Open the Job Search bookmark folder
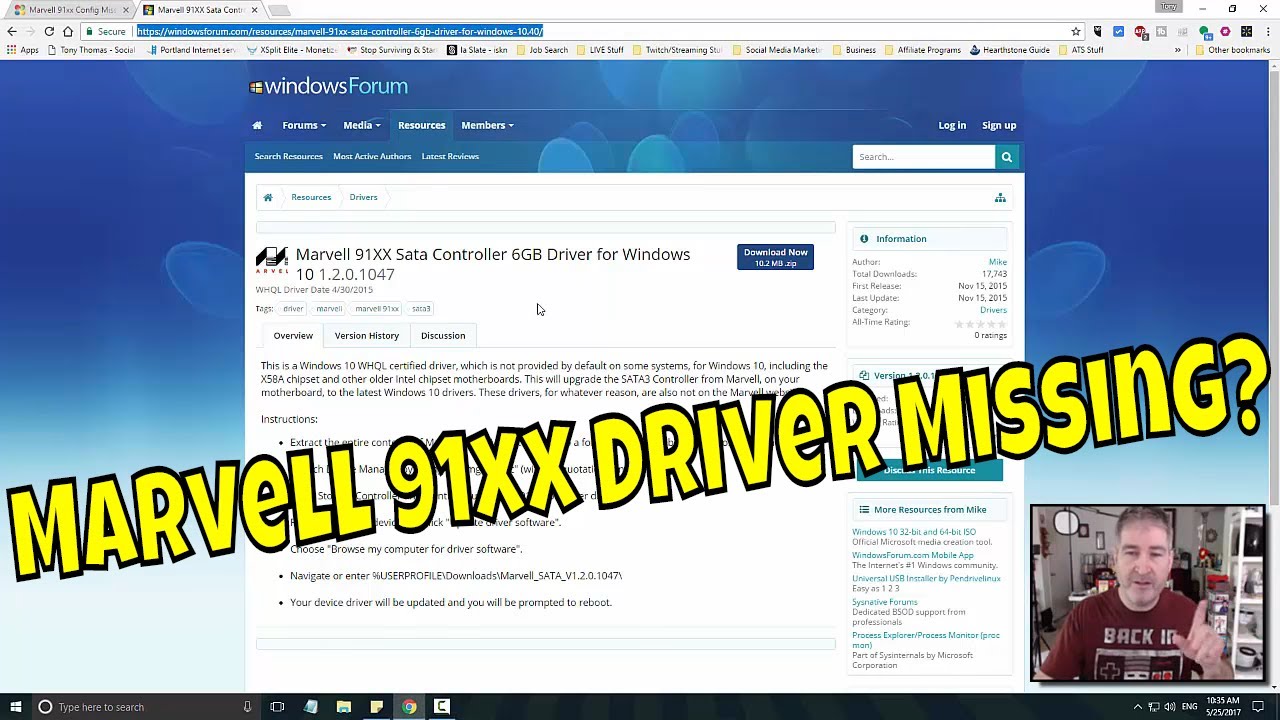This screenshot has width=1280, height=720. (541, 50)
